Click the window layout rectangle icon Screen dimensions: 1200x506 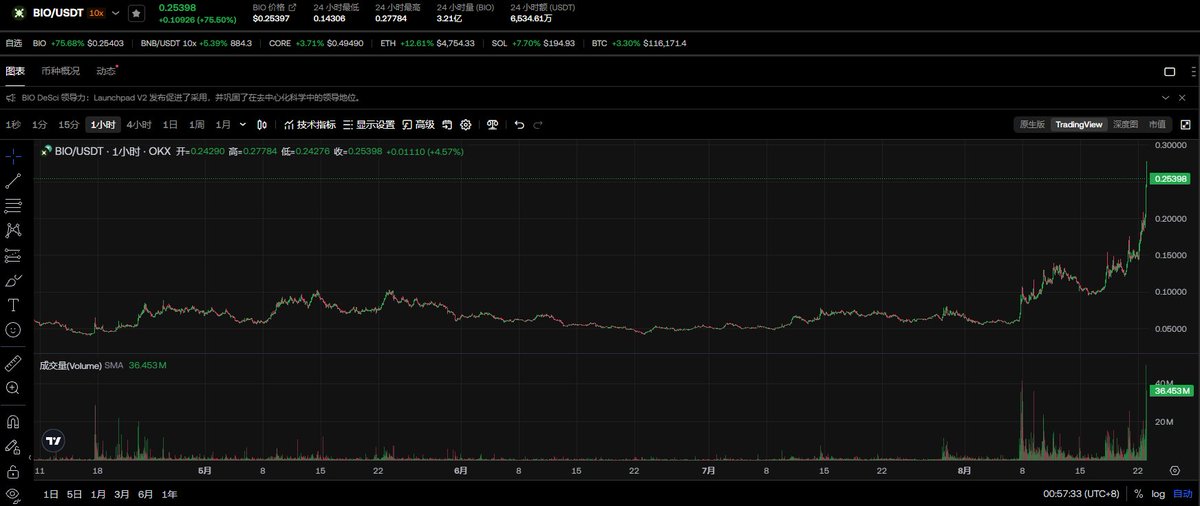(1170, 72)
